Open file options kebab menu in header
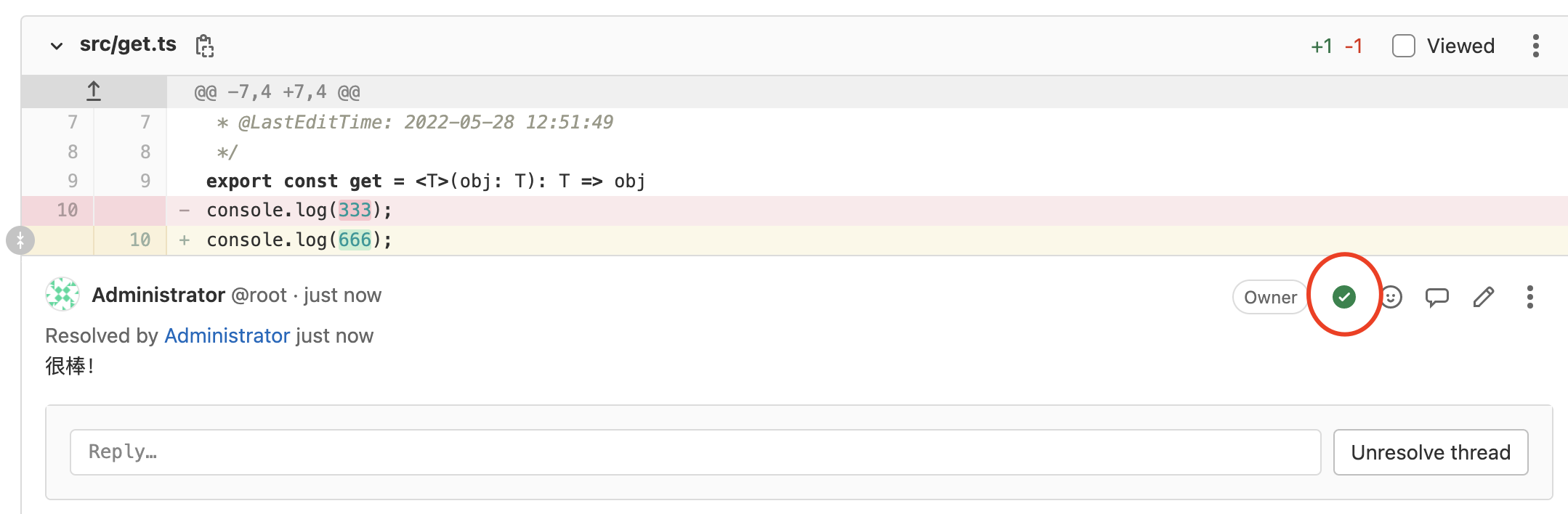This screenshot has height=514, width=1568. click(x=1535, y=46)
